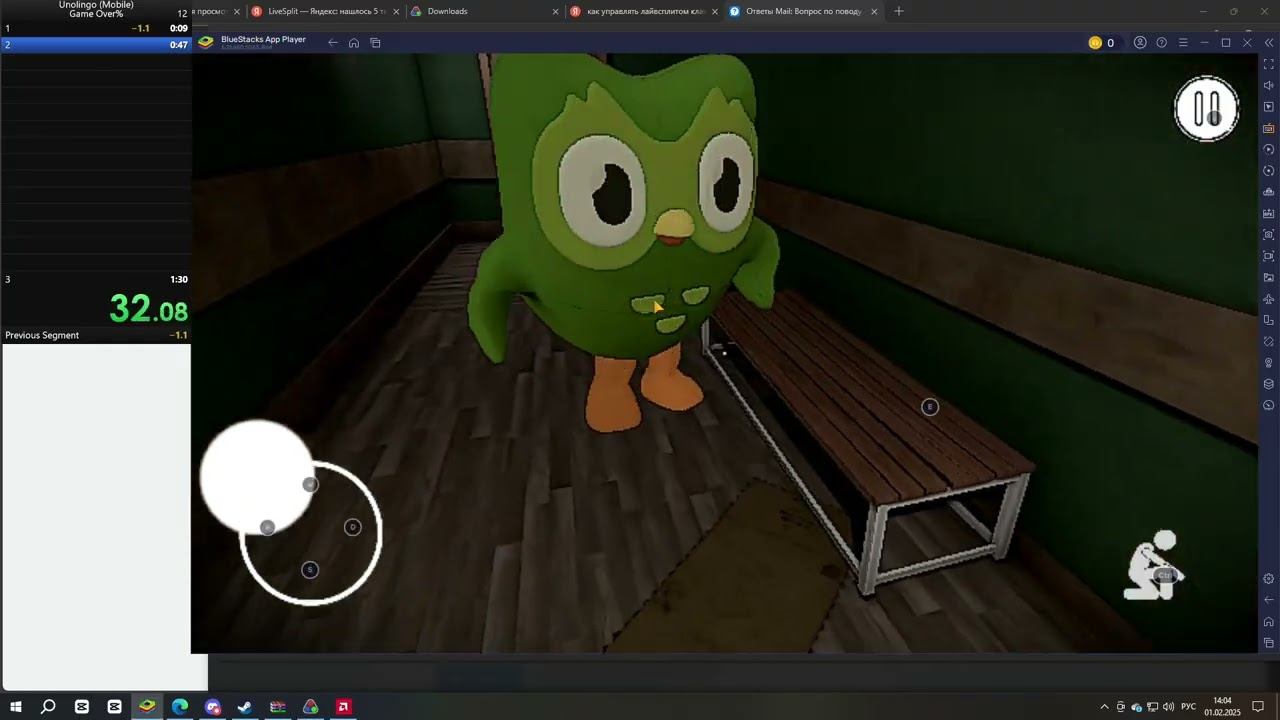
Task: Take a screenshot with the camera icon
Action: pos(1269,235)
